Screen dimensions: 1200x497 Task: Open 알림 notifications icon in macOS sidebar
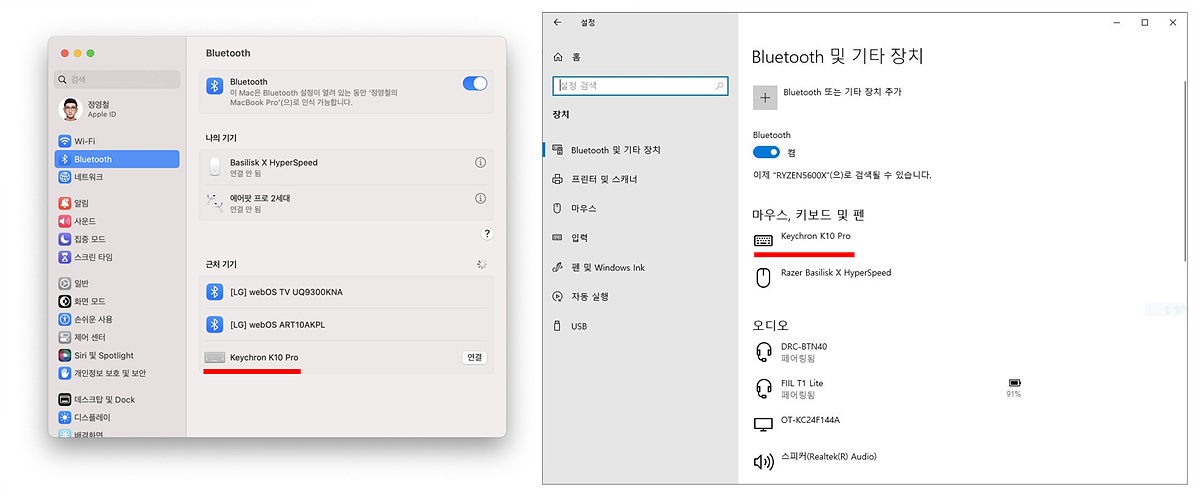pyautogui.click(x=65, y=203)
